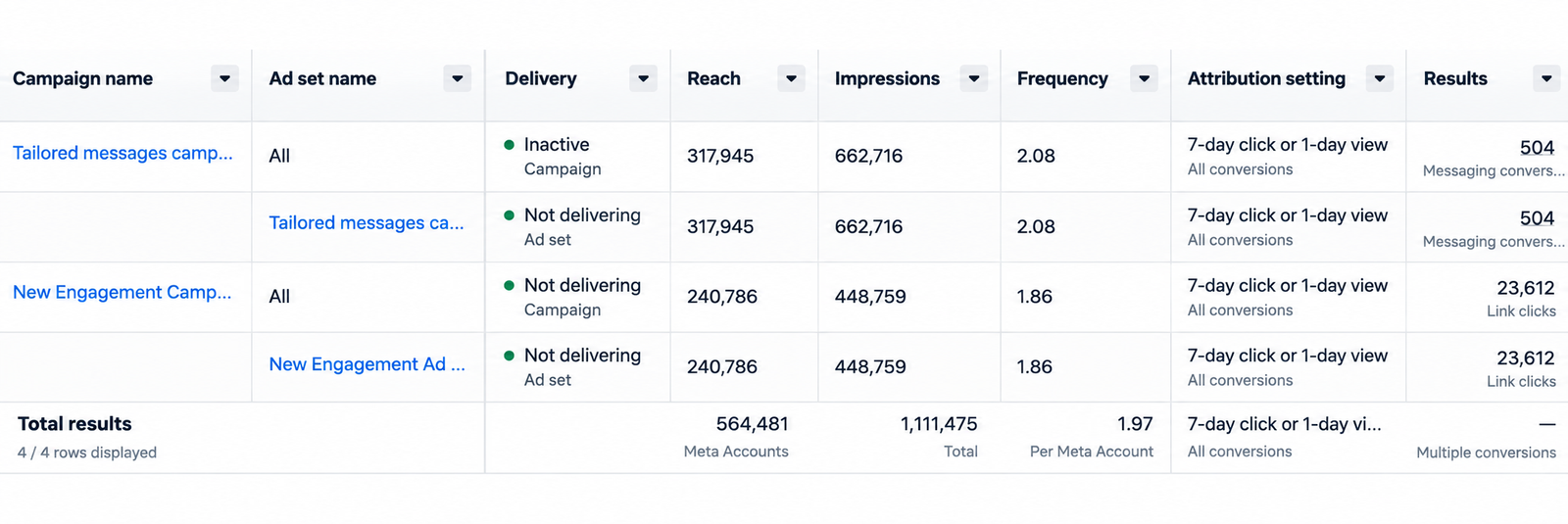Click Per Meta Account label

(x=1092, y=452)
